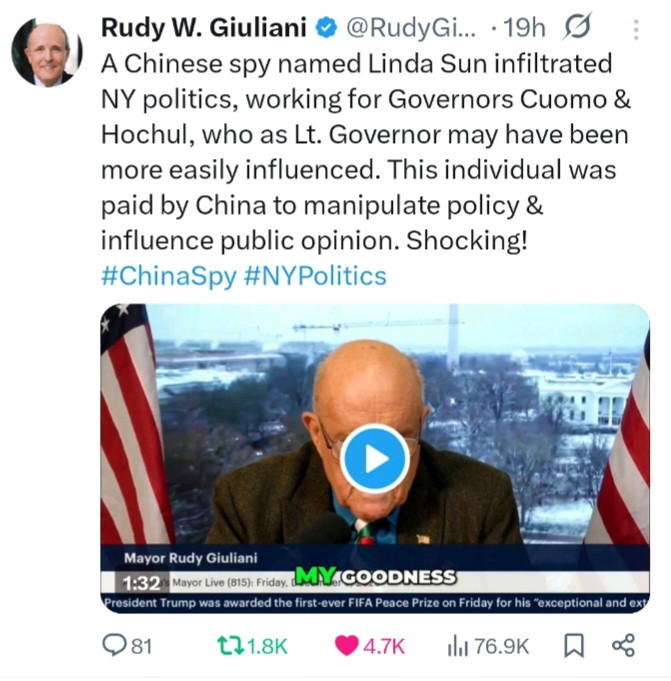Open the view analytics bar-chart icon
Viewport: 671px width, 681px height.
click(x=458, y=645)
